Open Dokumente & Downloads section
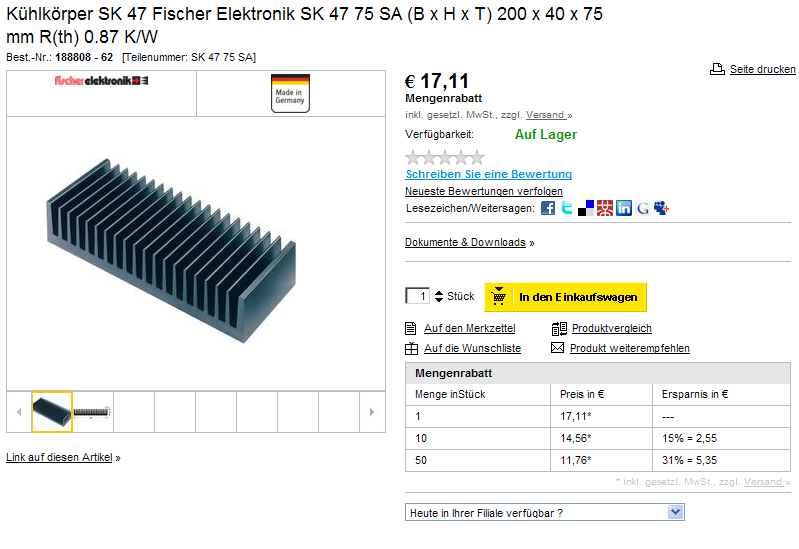 465,242
